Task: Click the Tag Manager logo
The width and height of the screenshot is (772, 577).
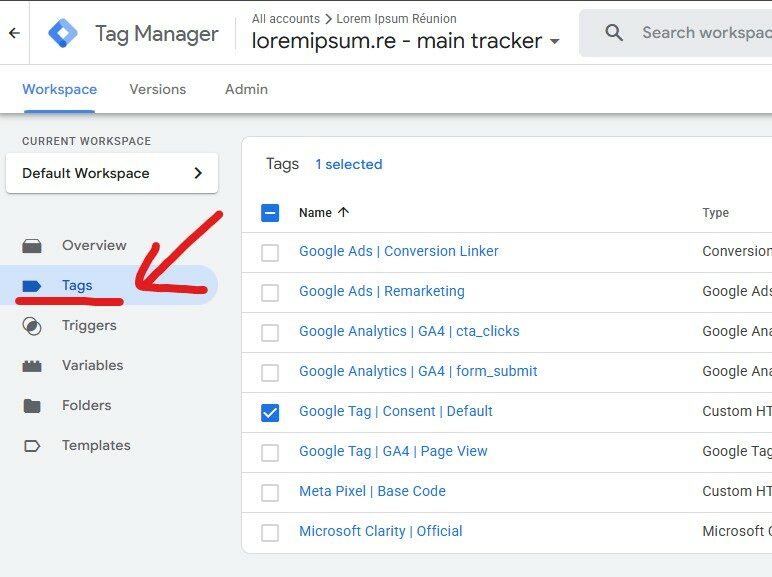Action: (x=63, y=33)
